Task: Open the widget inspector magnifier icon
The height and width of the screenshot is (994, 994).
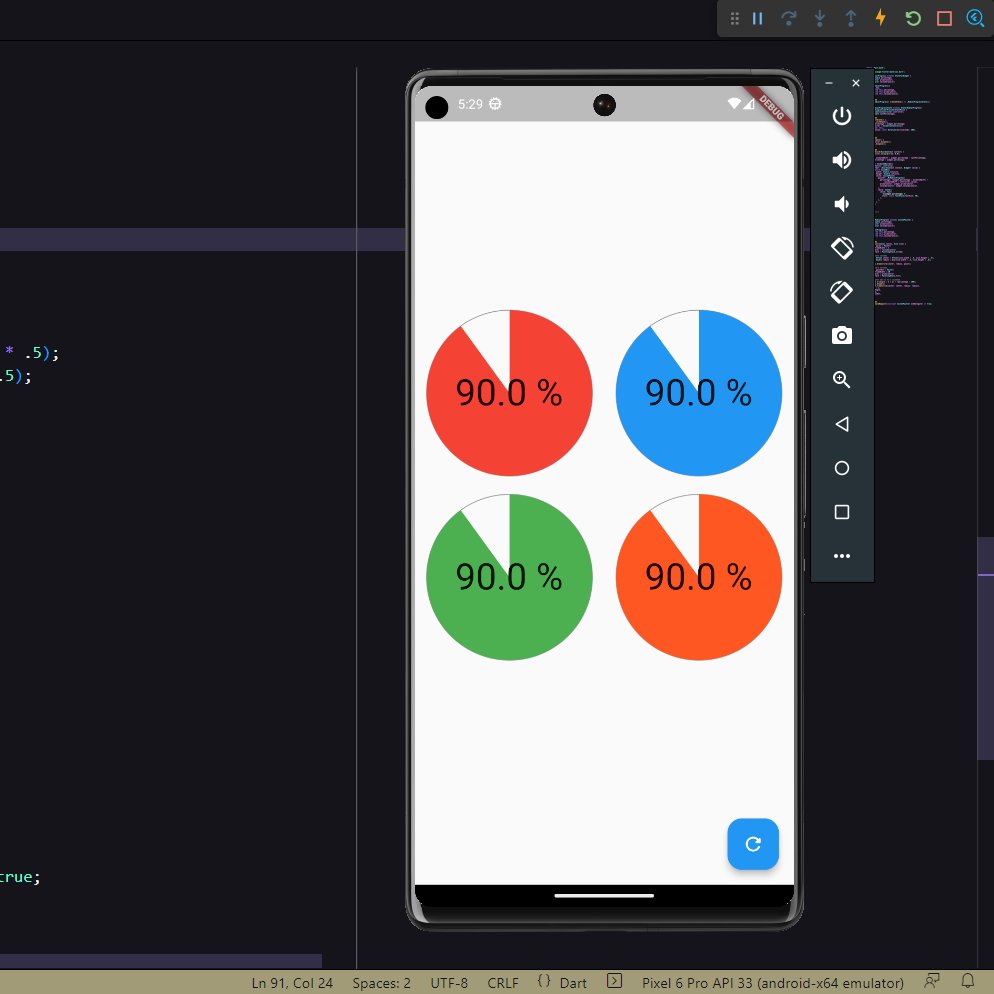Action: point(975,18)
